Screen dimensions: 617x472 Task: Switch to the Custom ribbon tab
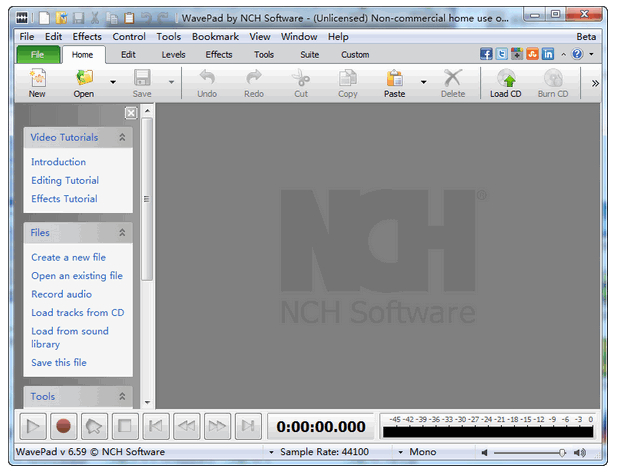coord(355,55)
